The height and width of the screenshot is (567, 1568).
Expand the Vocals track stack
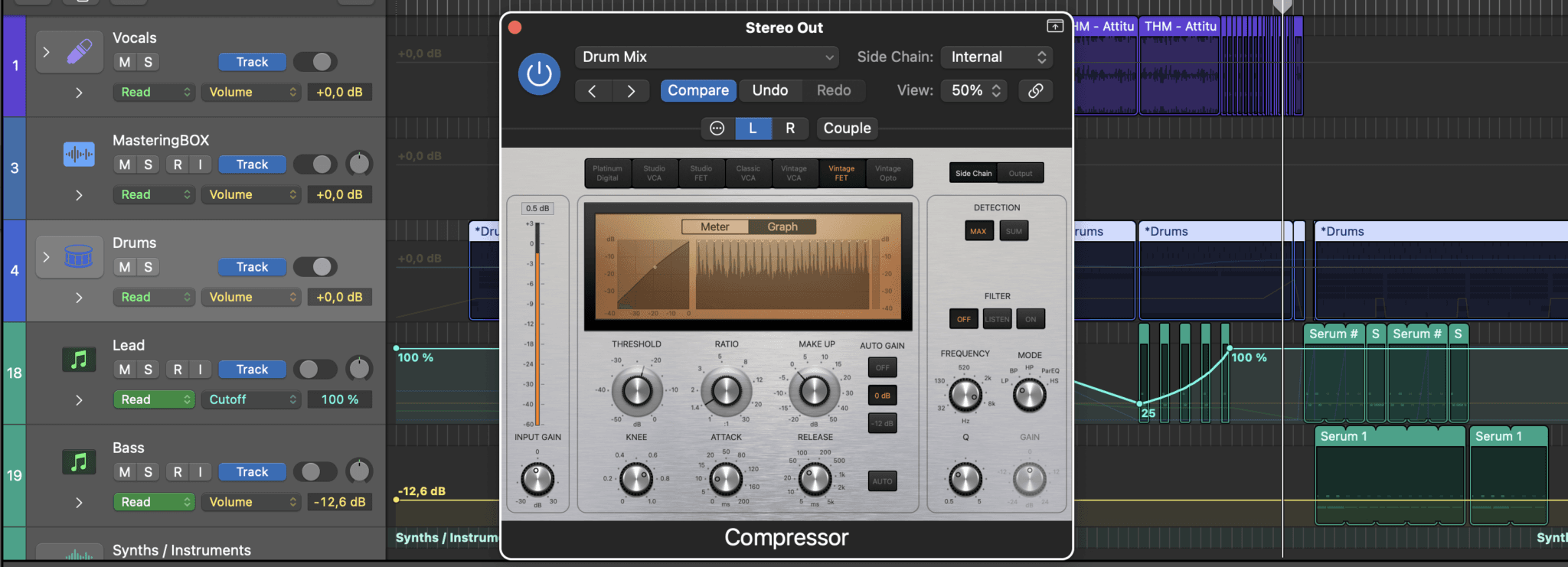(47, 52)
